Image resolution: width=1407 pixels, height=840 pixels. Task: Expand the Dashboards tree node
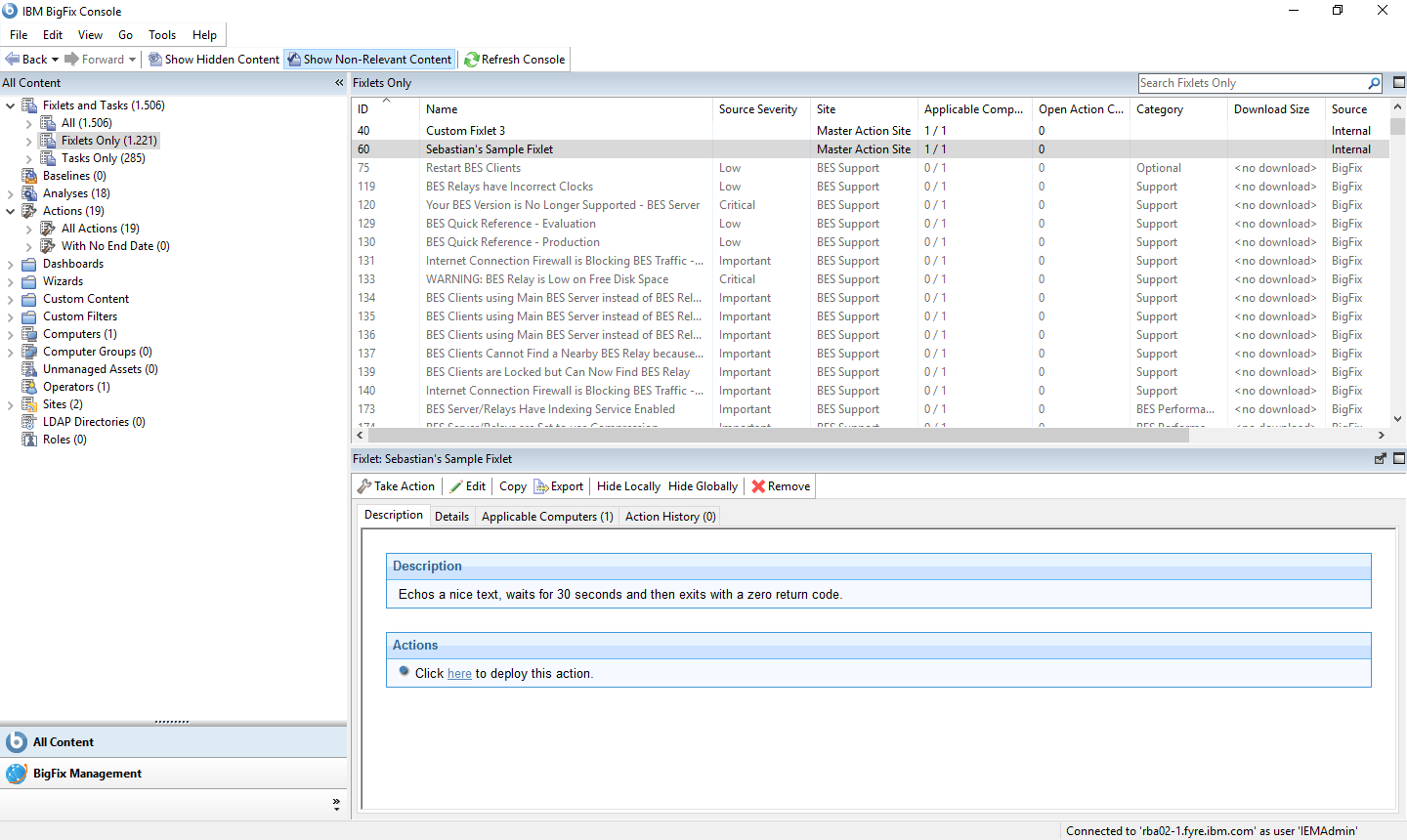click(11, 264)
